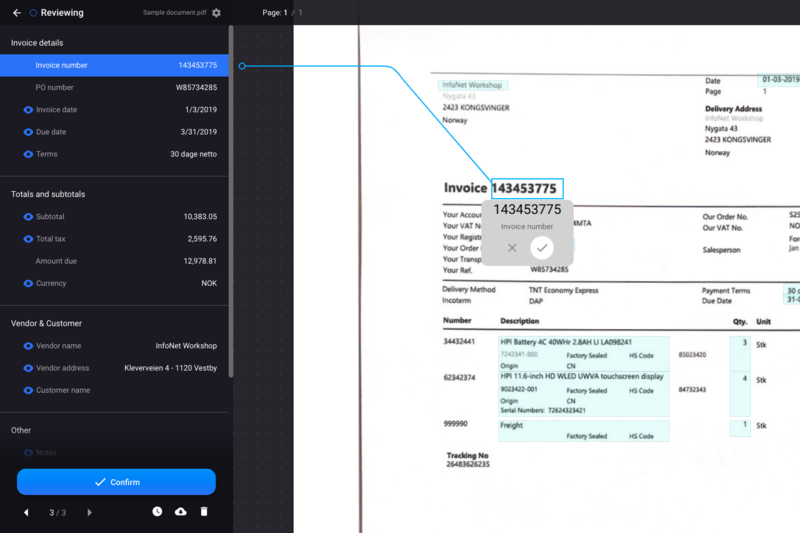
Task: Go to next document arrow
Action: click(x=89, y=513)
